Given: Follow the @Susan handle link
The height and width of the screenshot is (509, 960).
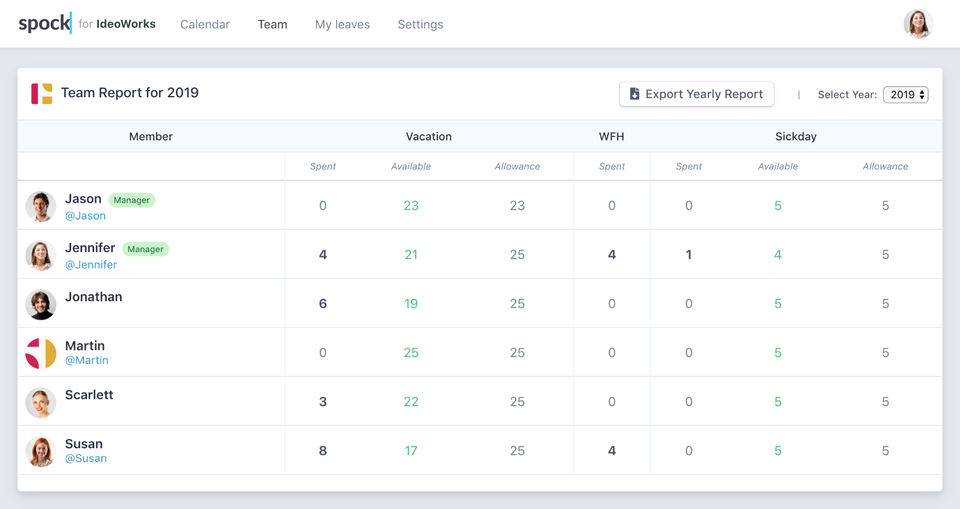Looking at the screenshot, I should 86,458.
